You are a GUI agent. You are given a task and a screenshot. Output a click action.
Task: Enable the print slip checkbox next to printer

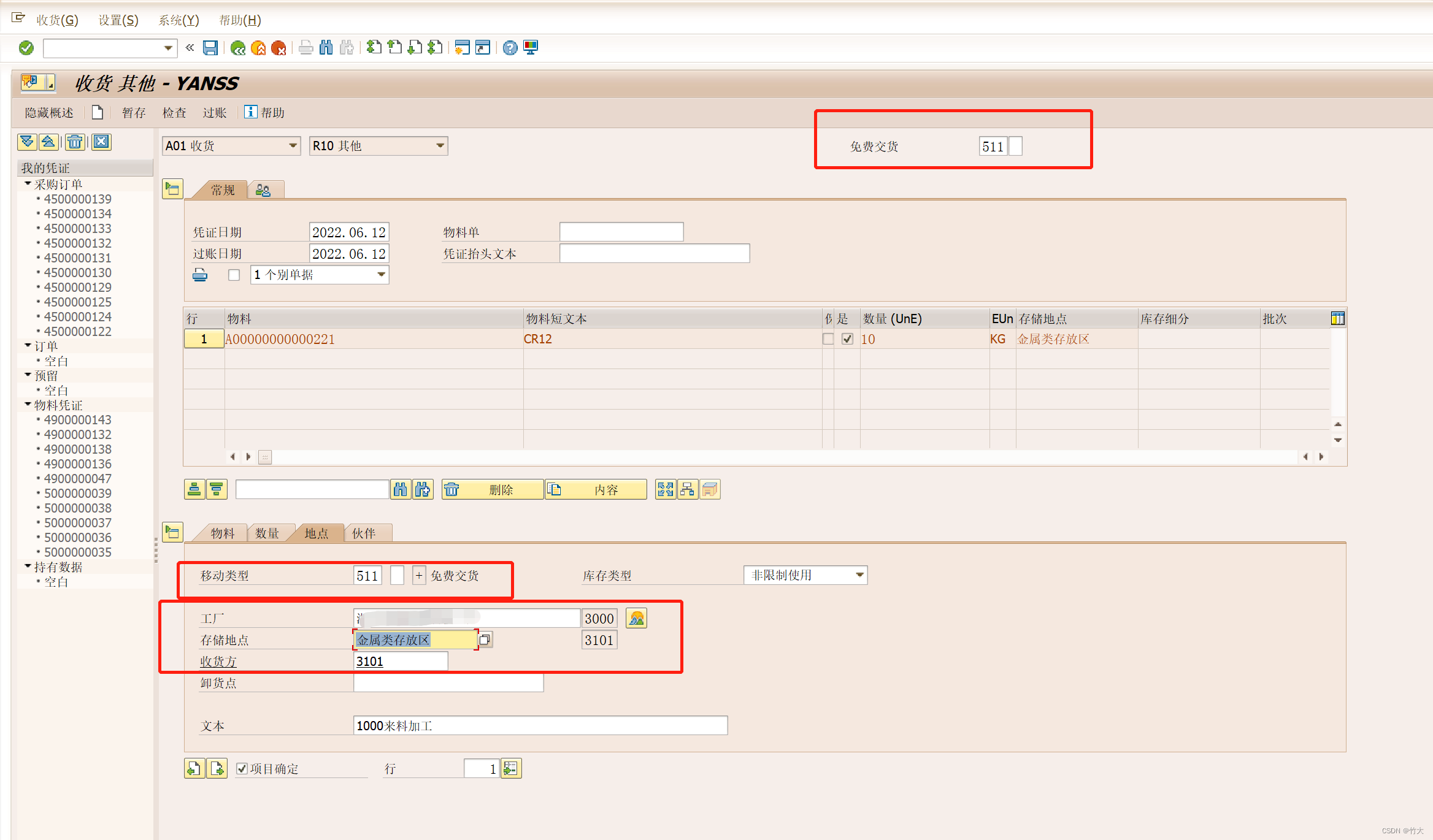click(x=234, y=275)
